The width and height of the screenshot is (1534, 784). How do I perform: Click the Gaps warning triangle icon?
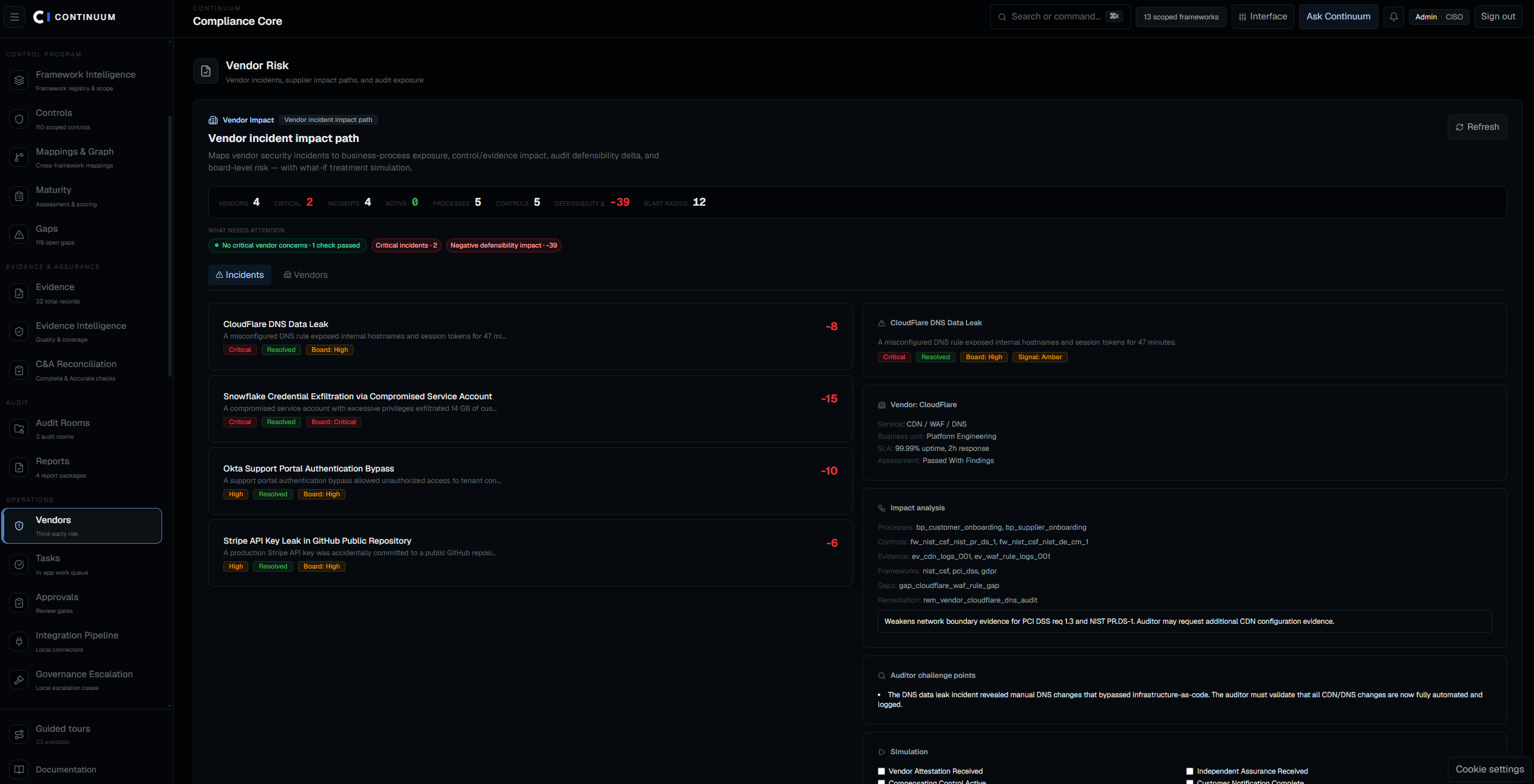[x=19, y=234]
